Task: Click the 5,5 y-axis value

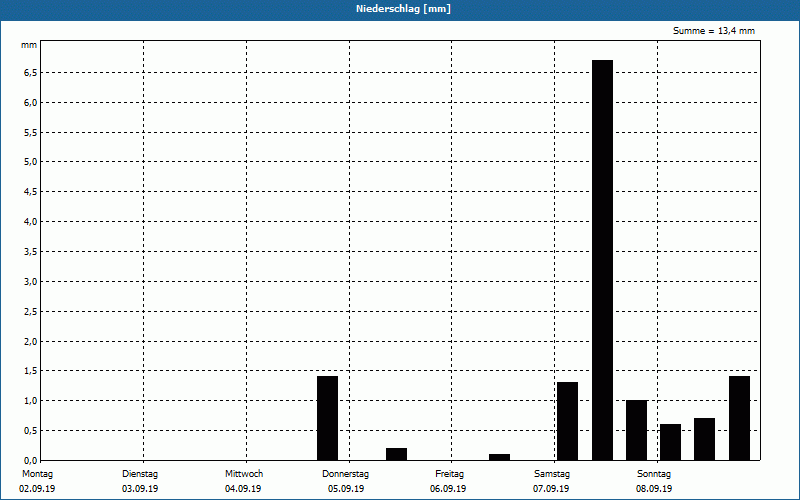Action: click(31, 132)
